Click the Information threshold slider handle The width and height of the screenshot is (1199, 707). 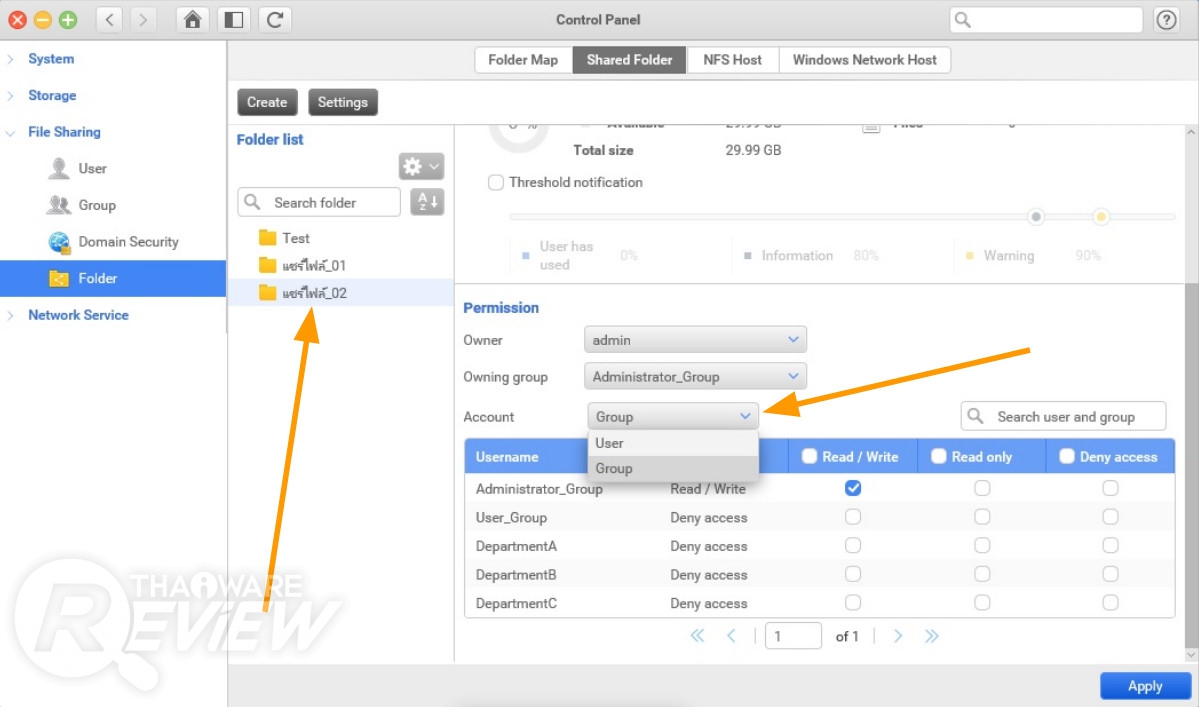pos(1035,217)
